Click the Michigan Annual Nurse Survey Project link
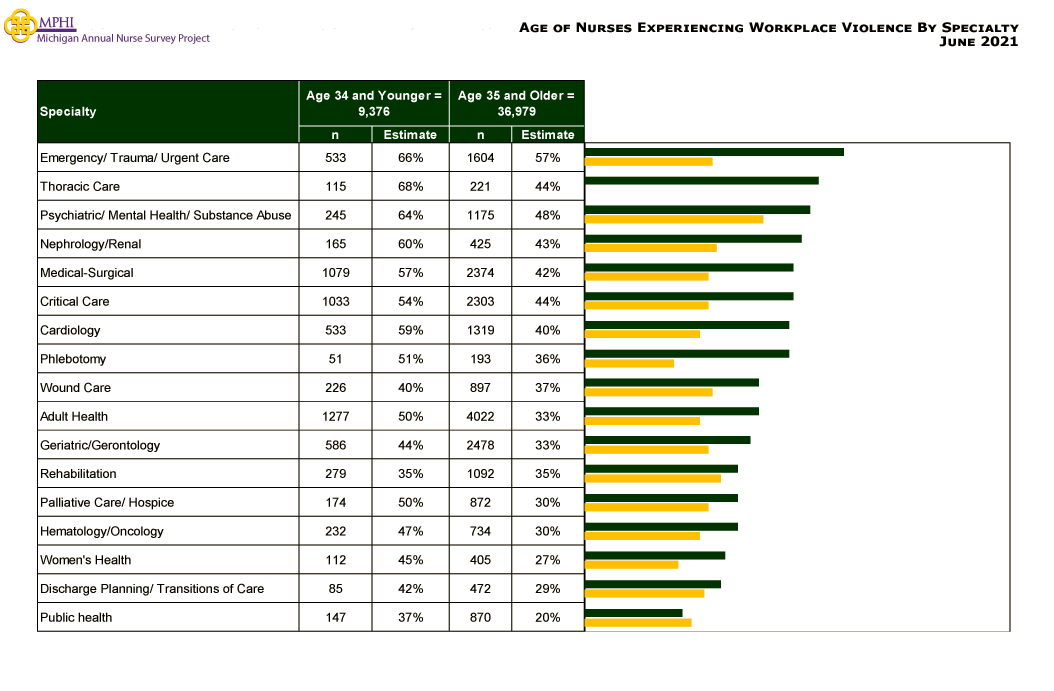The image size is (1054, 691). [122, 38]
